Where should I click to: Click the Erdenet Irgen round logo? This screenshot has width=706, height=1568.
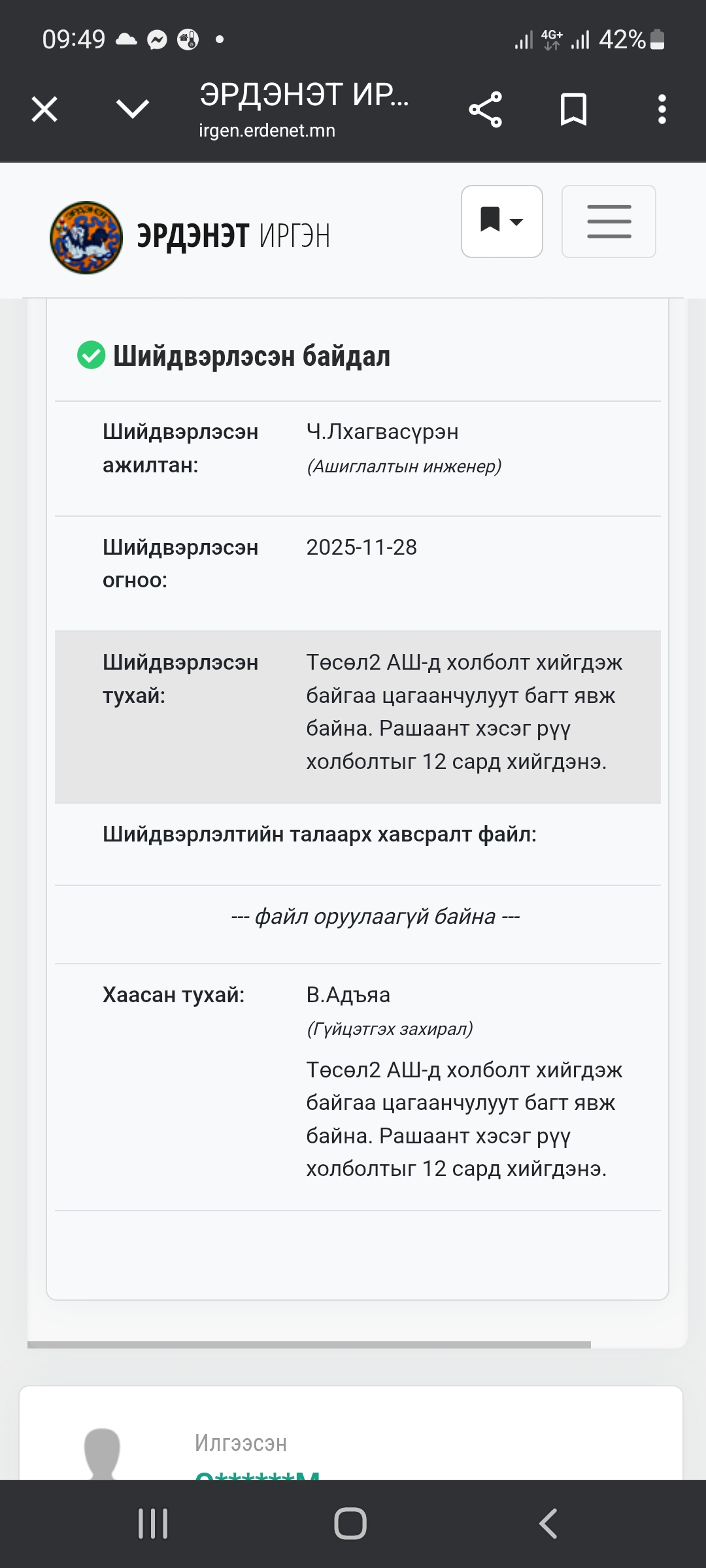click(86, 237)
